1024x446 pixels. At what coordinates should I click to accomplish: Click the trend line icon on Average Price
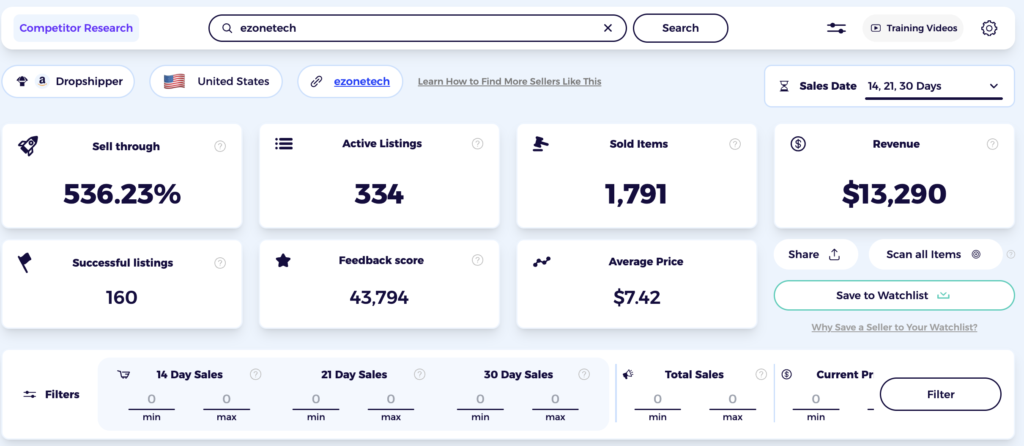541,262
